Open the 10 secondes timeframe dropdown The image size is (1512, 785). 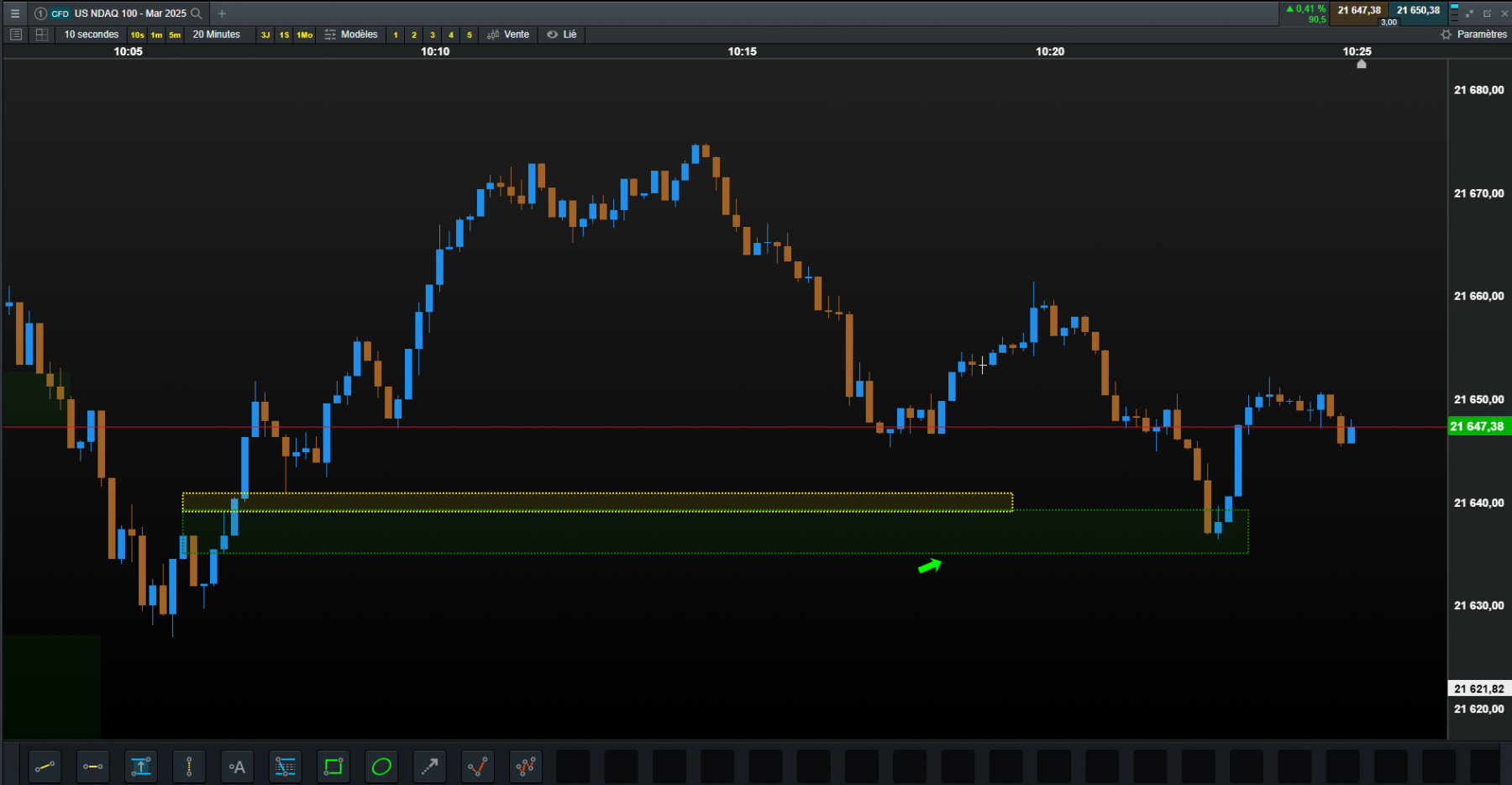92,34
